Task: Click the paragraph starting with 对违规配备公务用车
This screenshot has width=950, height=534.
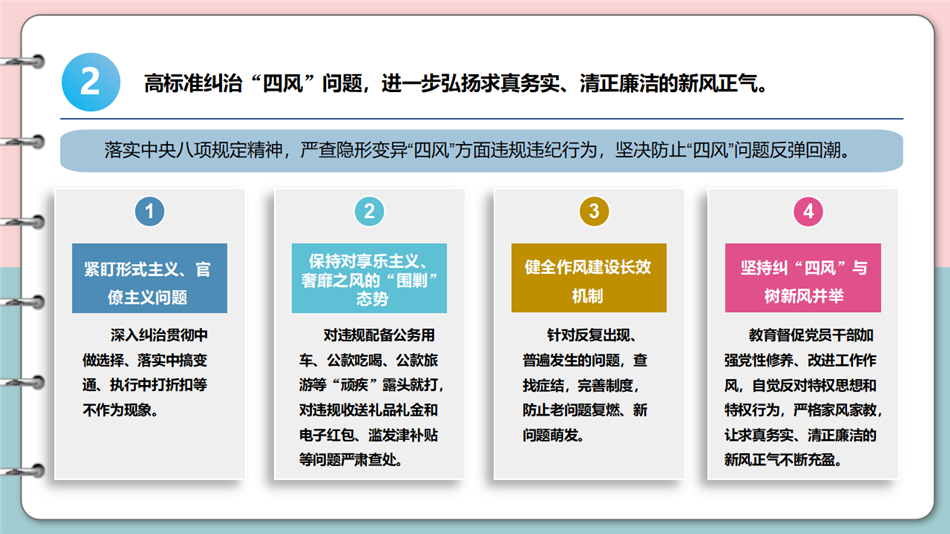Action: click(369, 397)
